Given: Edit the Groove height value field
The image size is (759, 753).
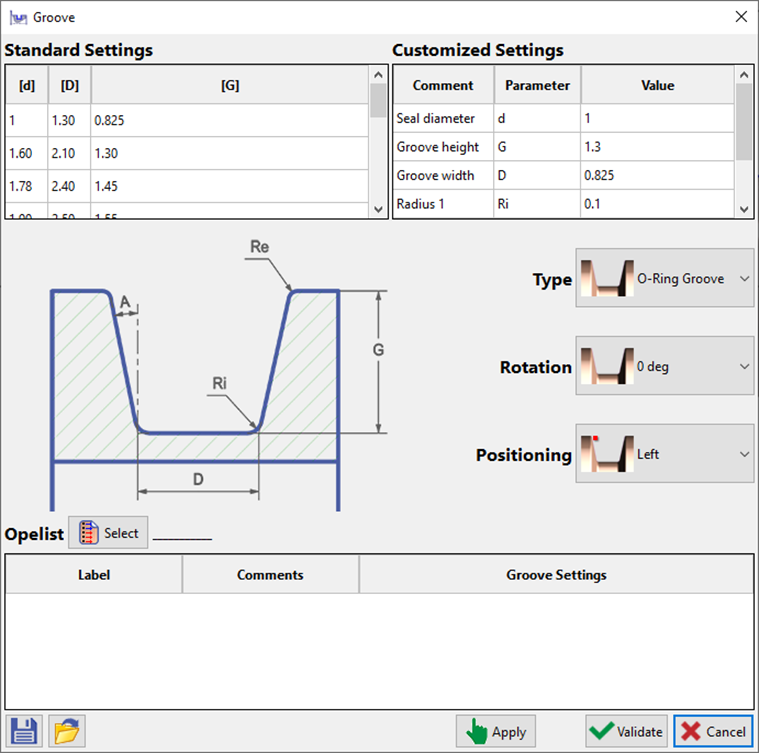Looking at the screenshot, I should tap(656, 147).
